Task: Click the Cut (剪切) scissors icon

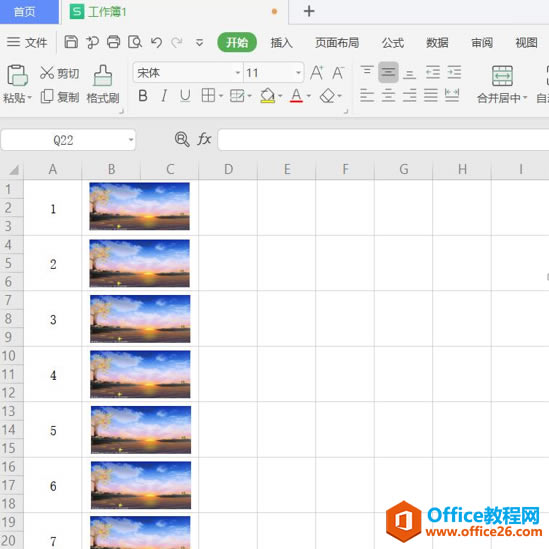Action: click(x=47, y=72)
